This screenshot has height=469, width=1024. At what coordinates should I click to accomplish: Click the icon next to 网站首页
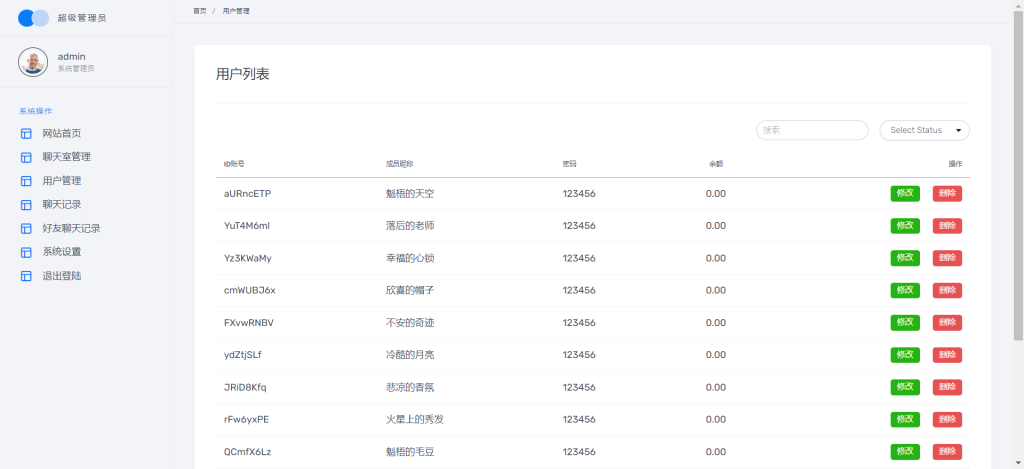pyautogui.click(x=26, y=134)
